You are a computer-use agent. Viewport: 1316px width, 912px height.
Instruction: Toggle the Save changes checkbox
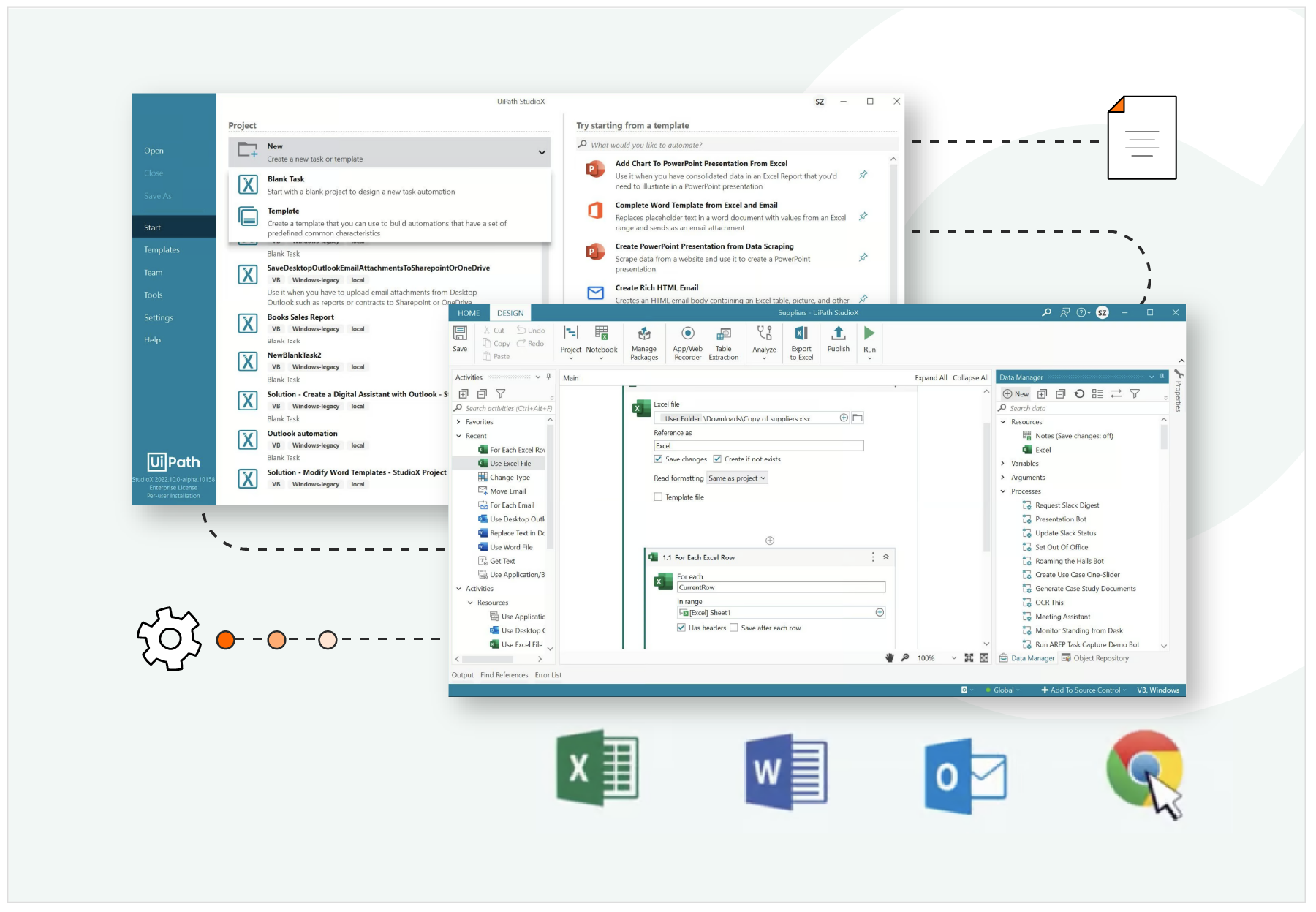[658, 459]
